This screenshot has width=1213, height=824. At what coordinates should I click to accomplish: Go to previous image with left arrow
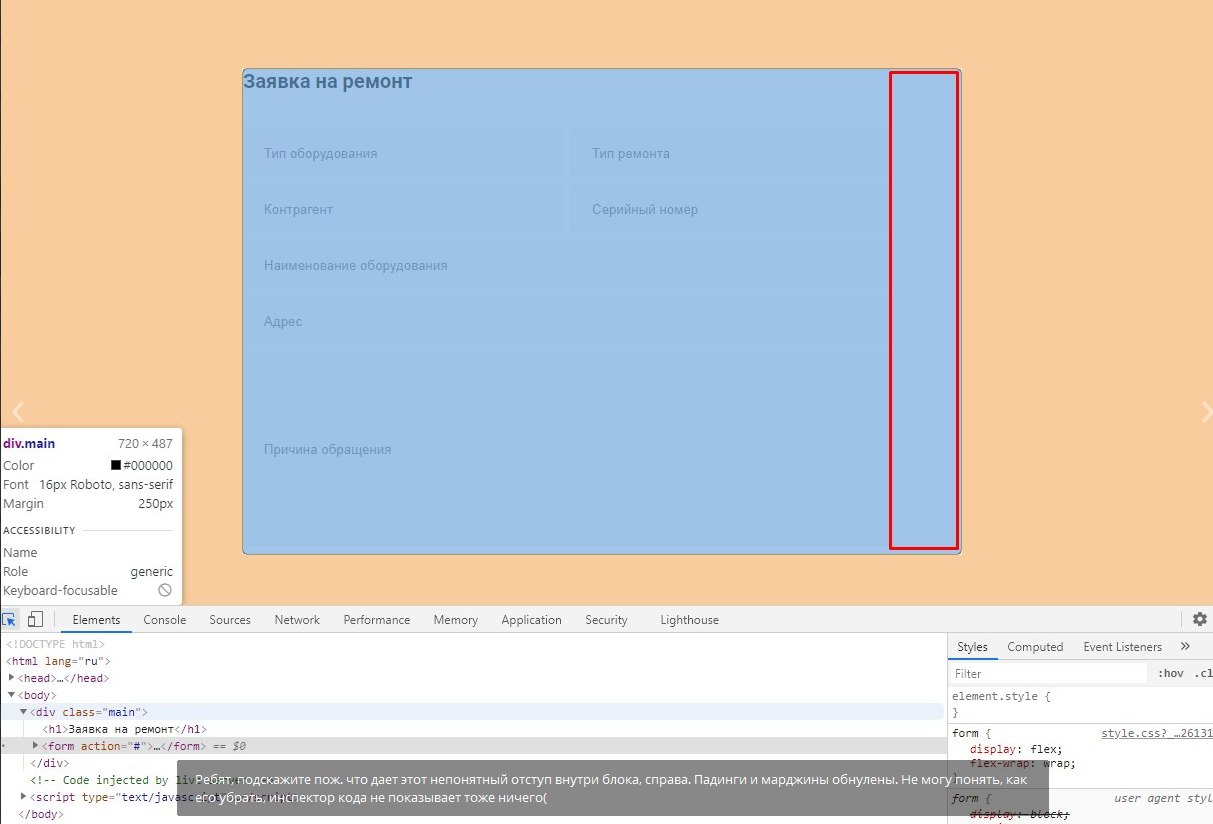17,410
